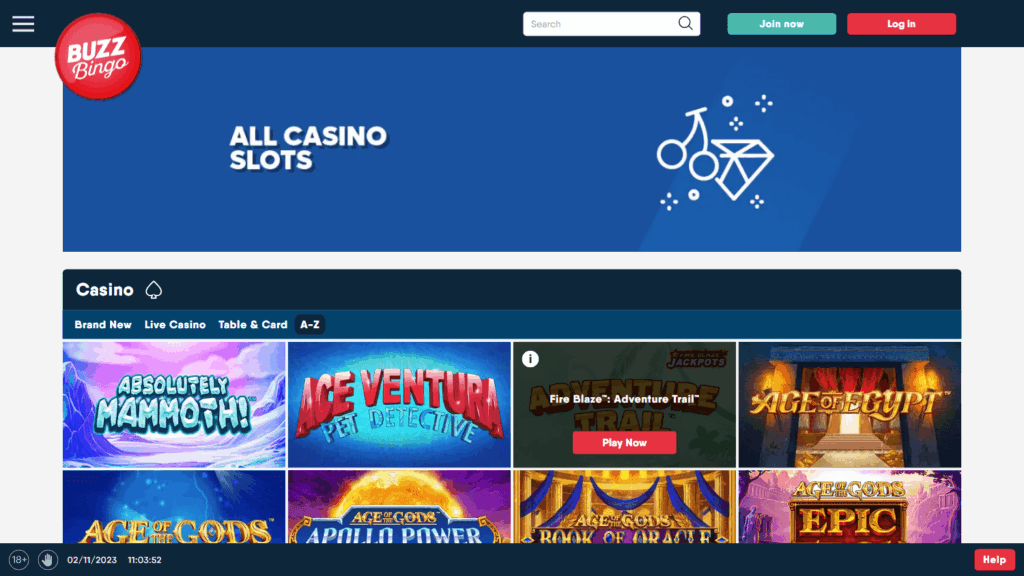Open the Help button
The width and height of the screenshot is (1024, 576).
pyautogui.click(x=995, y=560)
